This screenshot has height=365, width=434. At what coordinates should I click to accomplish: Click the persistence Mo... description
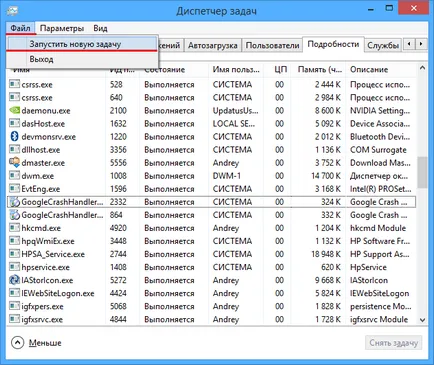[x=380, y=306]
